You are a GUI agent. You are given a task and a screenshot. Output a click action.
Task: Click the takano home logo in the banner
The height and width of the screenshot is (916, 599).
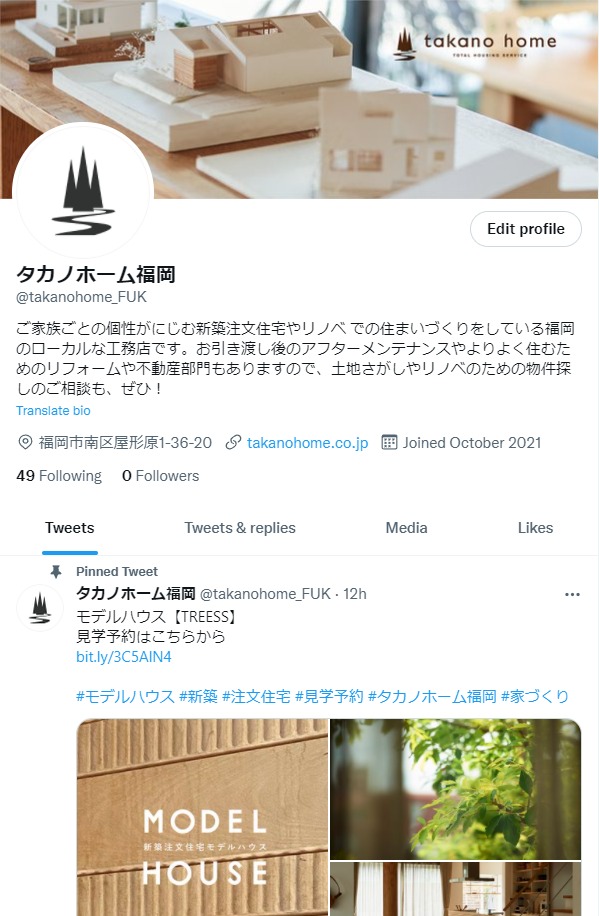(x=476, y=44)
